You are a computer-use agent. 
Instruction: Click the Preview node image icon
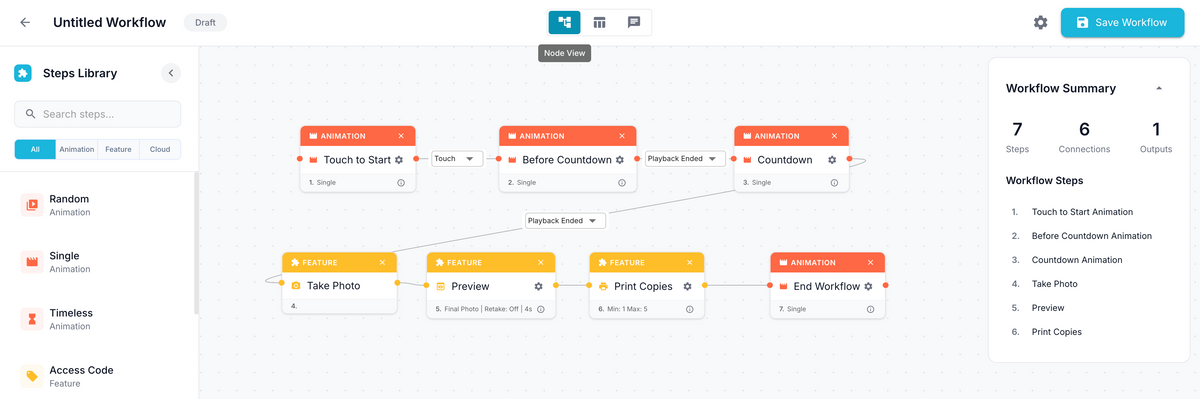pos(440,286)
